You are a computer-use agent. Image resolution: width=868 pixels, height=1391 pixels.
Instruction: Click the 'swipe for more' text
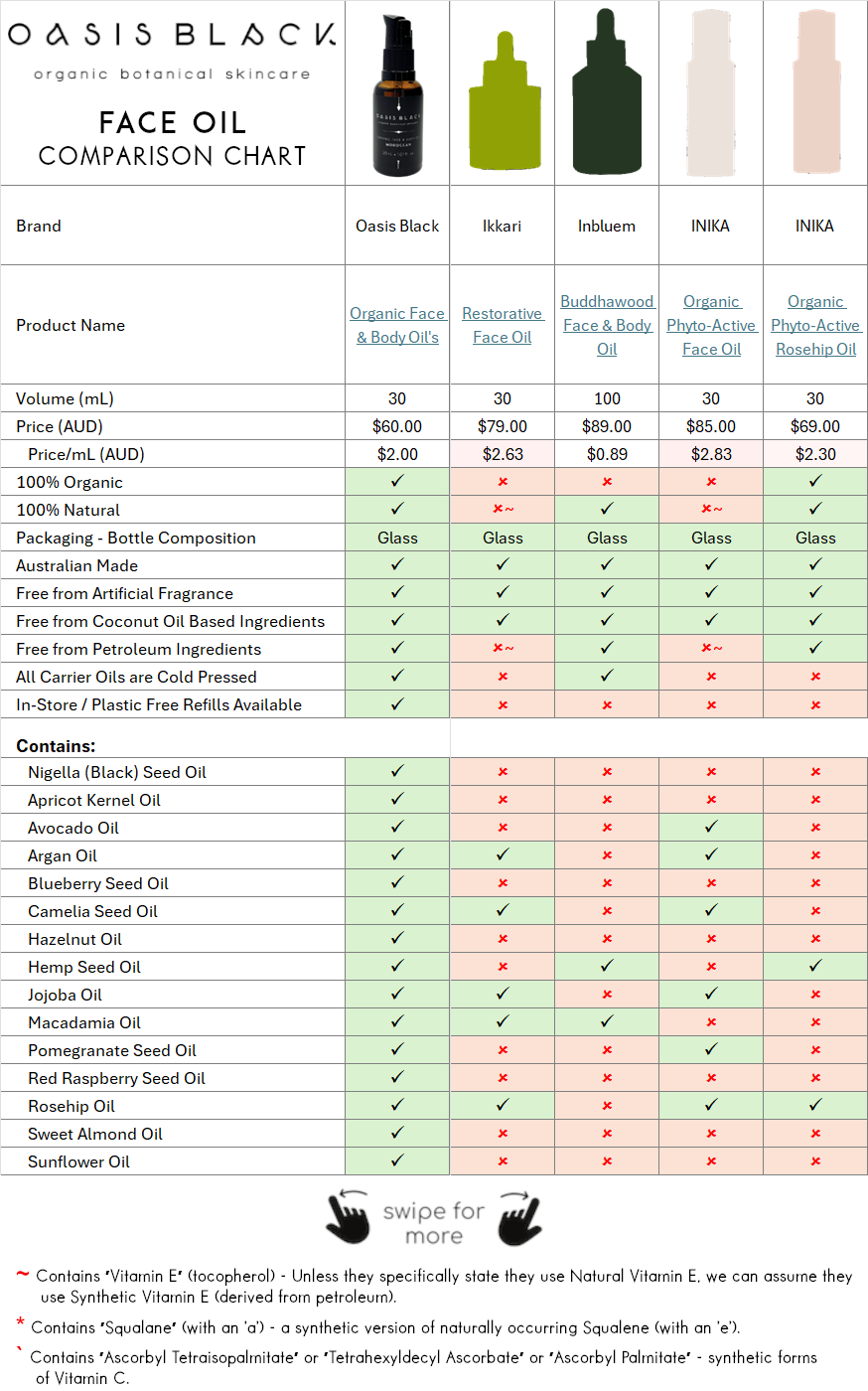[x=434, y=1223]
